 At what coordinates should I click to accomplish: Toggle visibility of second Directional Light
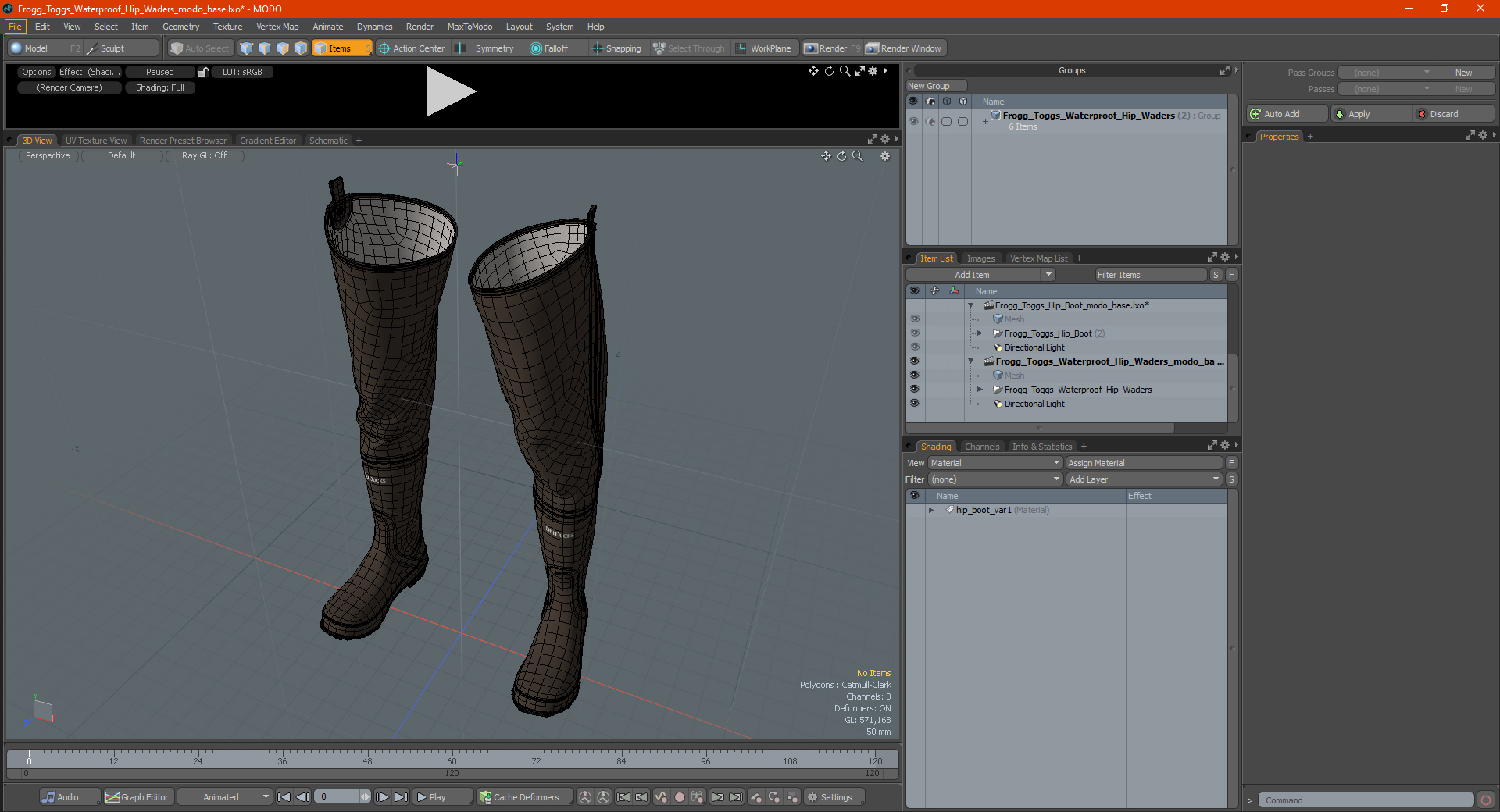[x=914, y=404]
